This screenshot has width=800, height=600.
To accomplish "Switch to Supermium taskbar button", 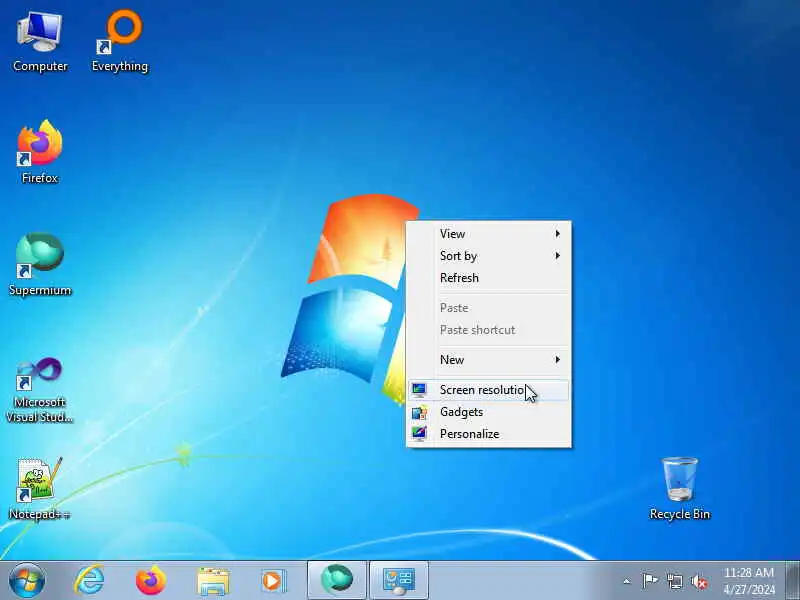I will tap(337, 580).
